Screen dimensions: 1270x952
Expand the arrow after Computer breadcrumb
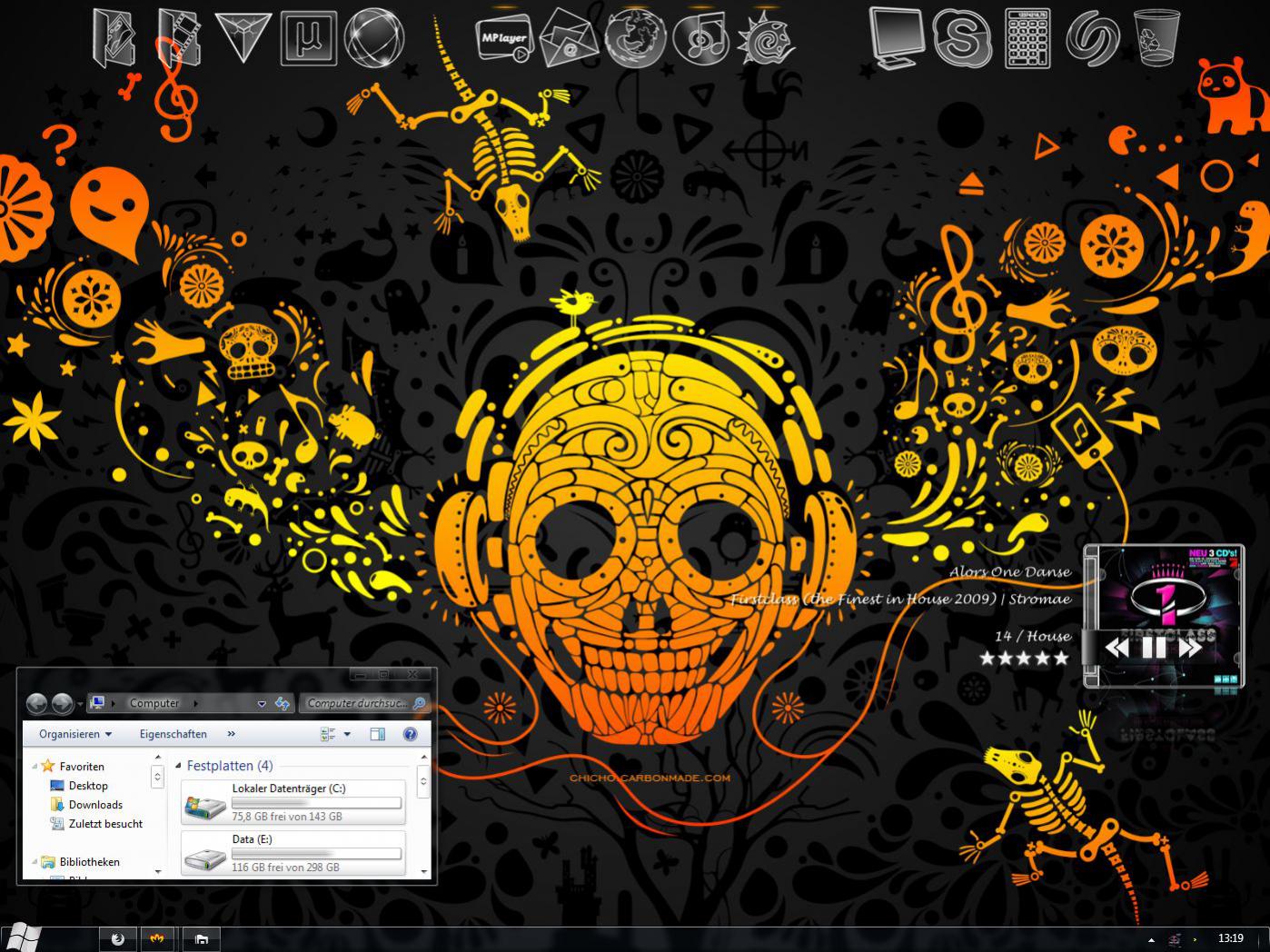[x=195, y=704]
